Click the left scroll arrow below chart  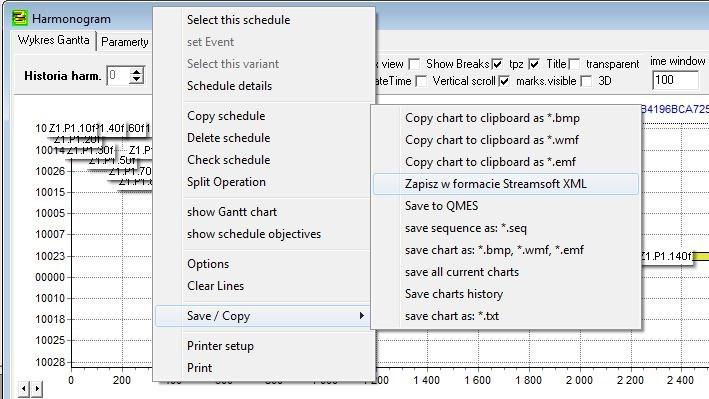24,388
